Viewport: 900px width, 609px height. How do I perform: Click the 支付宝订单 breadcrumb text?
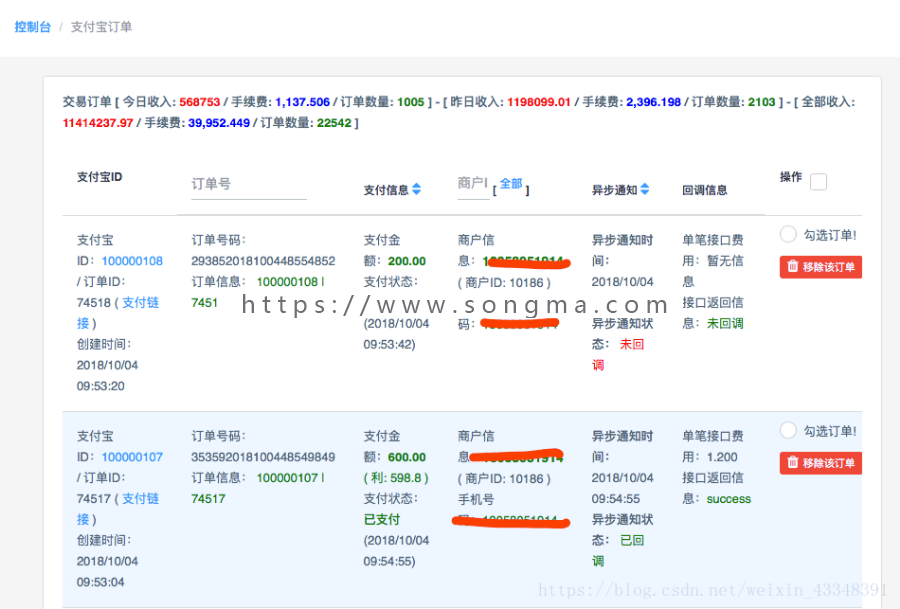tap(101, 27)
